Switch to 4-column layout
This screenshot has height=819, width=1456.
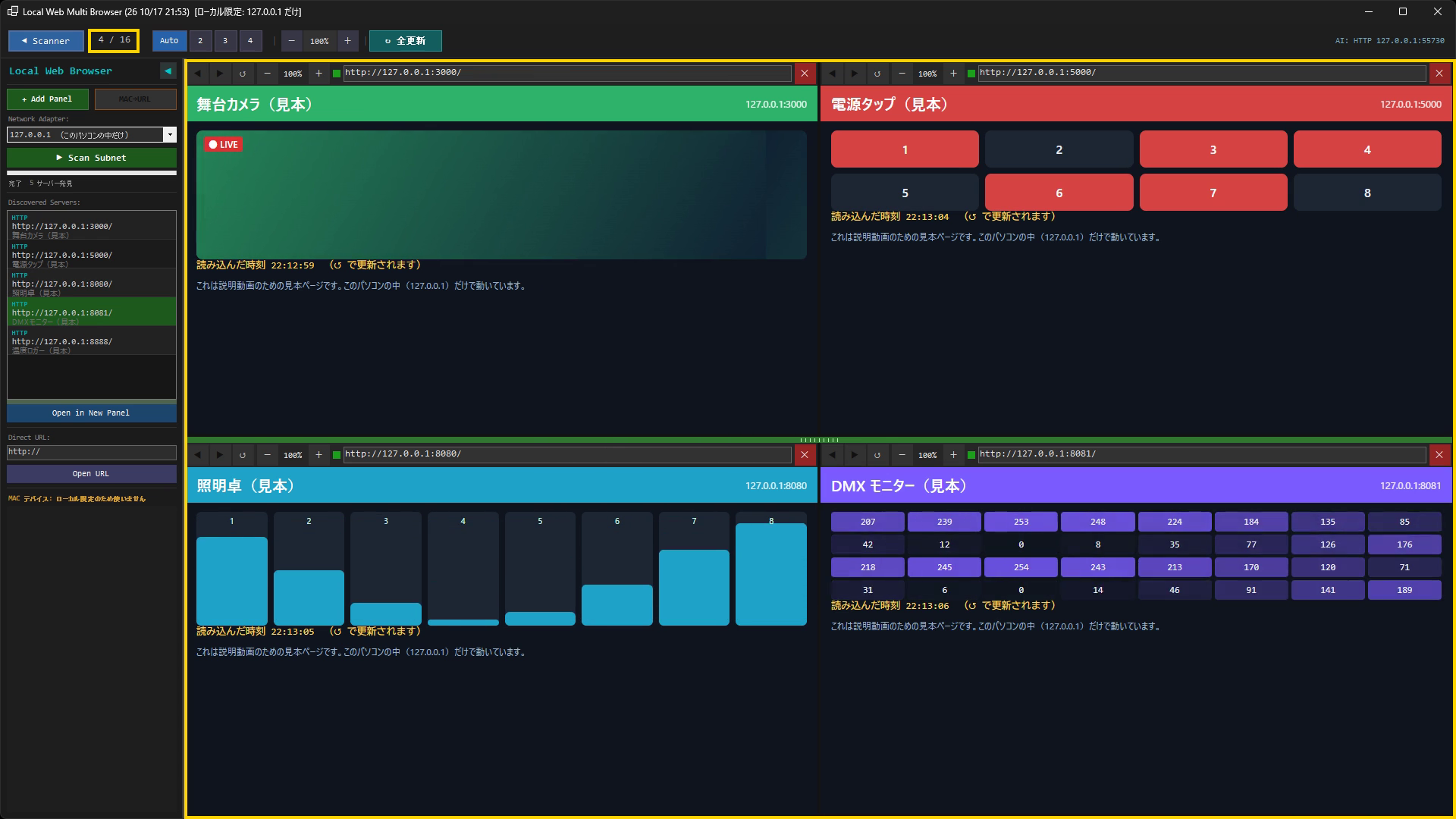click(250, 41)
